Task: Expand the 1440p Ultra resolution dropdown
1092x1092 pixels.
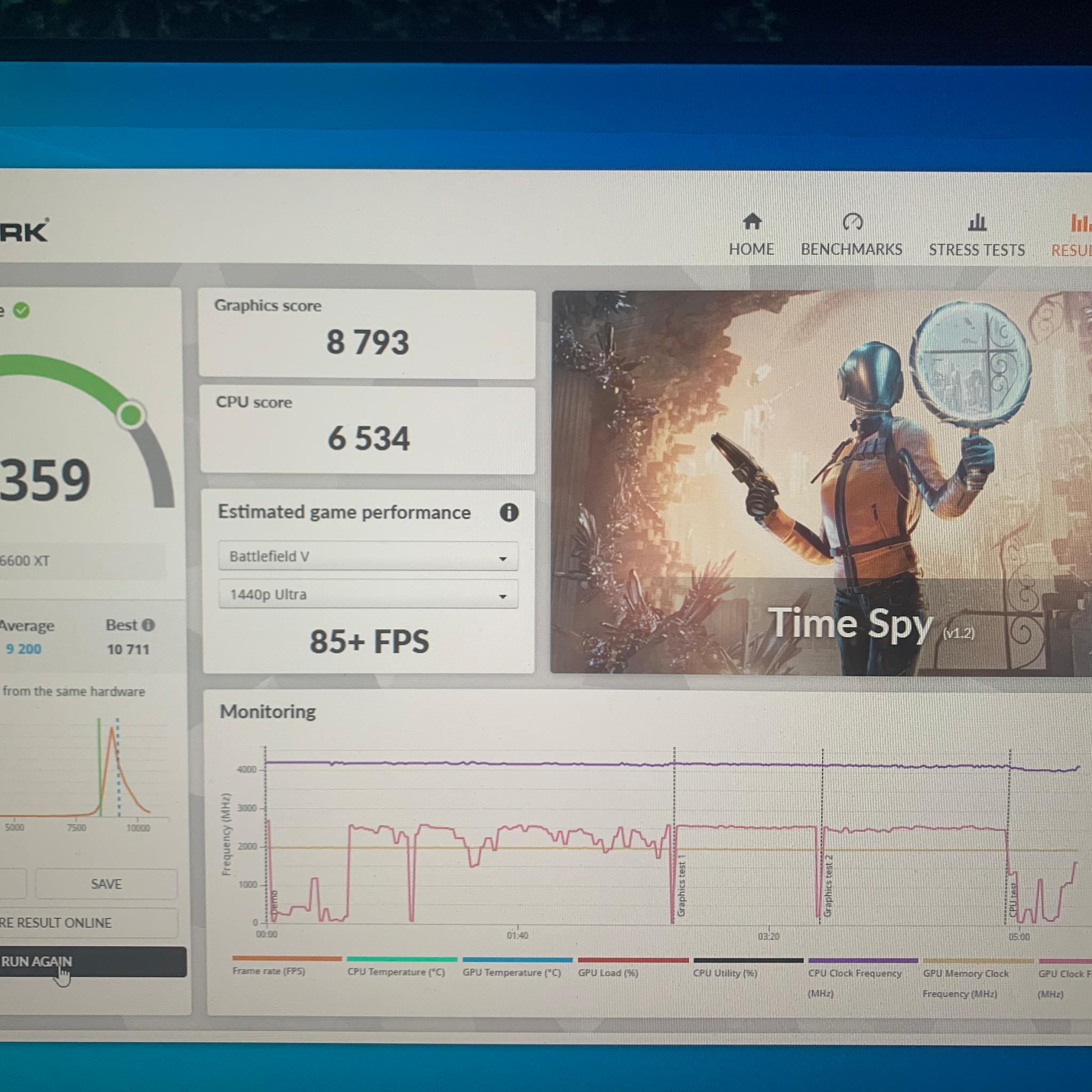Action: coord(368,594)
